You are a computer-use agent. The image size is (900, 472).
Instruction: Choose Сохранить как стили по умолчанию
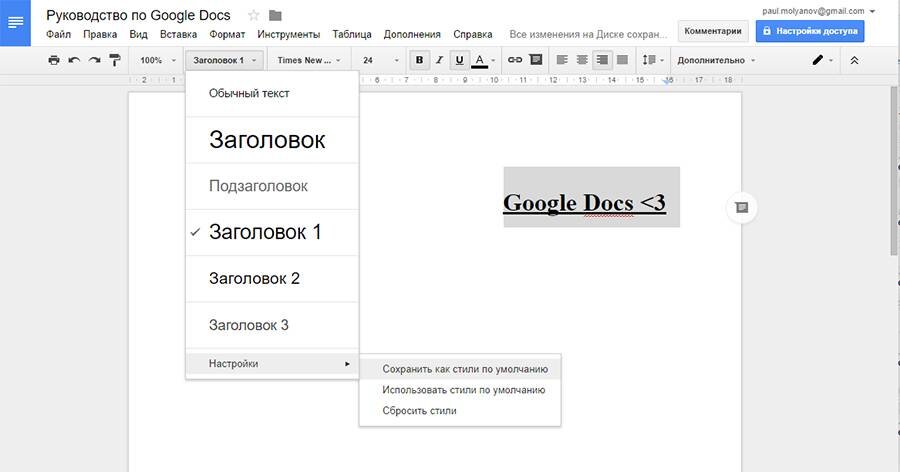(460, 369)
